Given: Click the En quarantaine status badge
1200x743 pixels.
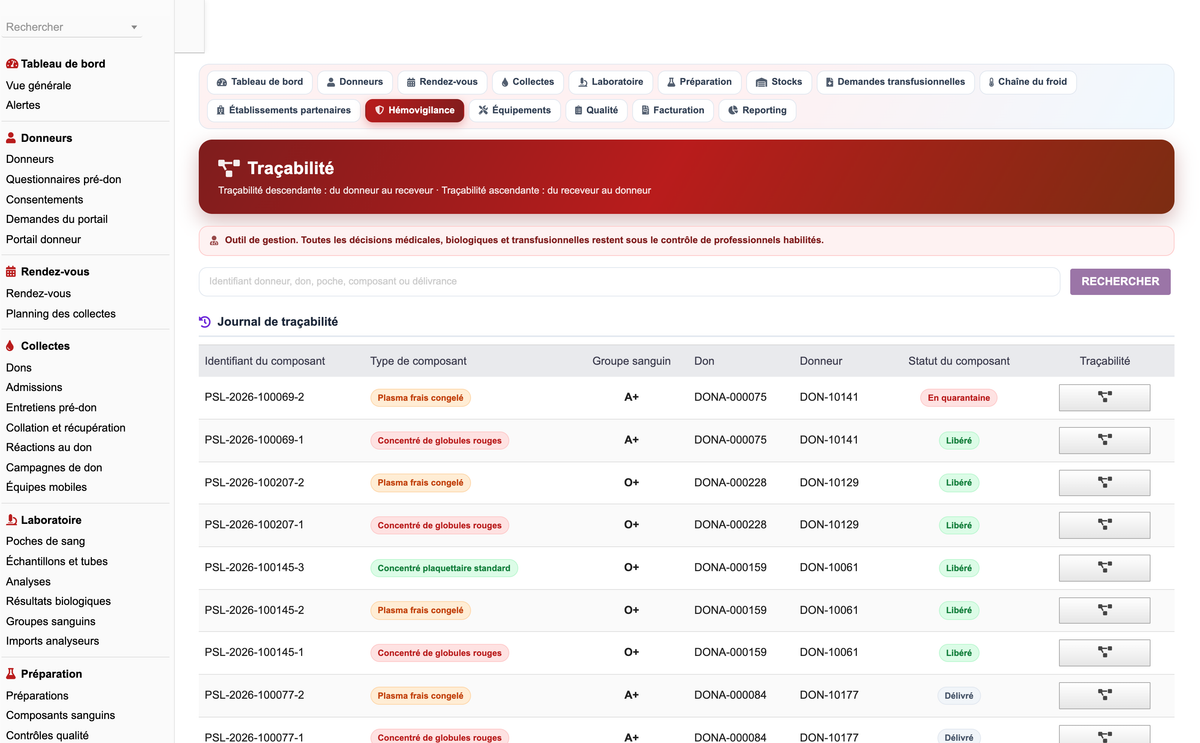Looking at the screenshot, I should click(958, 398).
